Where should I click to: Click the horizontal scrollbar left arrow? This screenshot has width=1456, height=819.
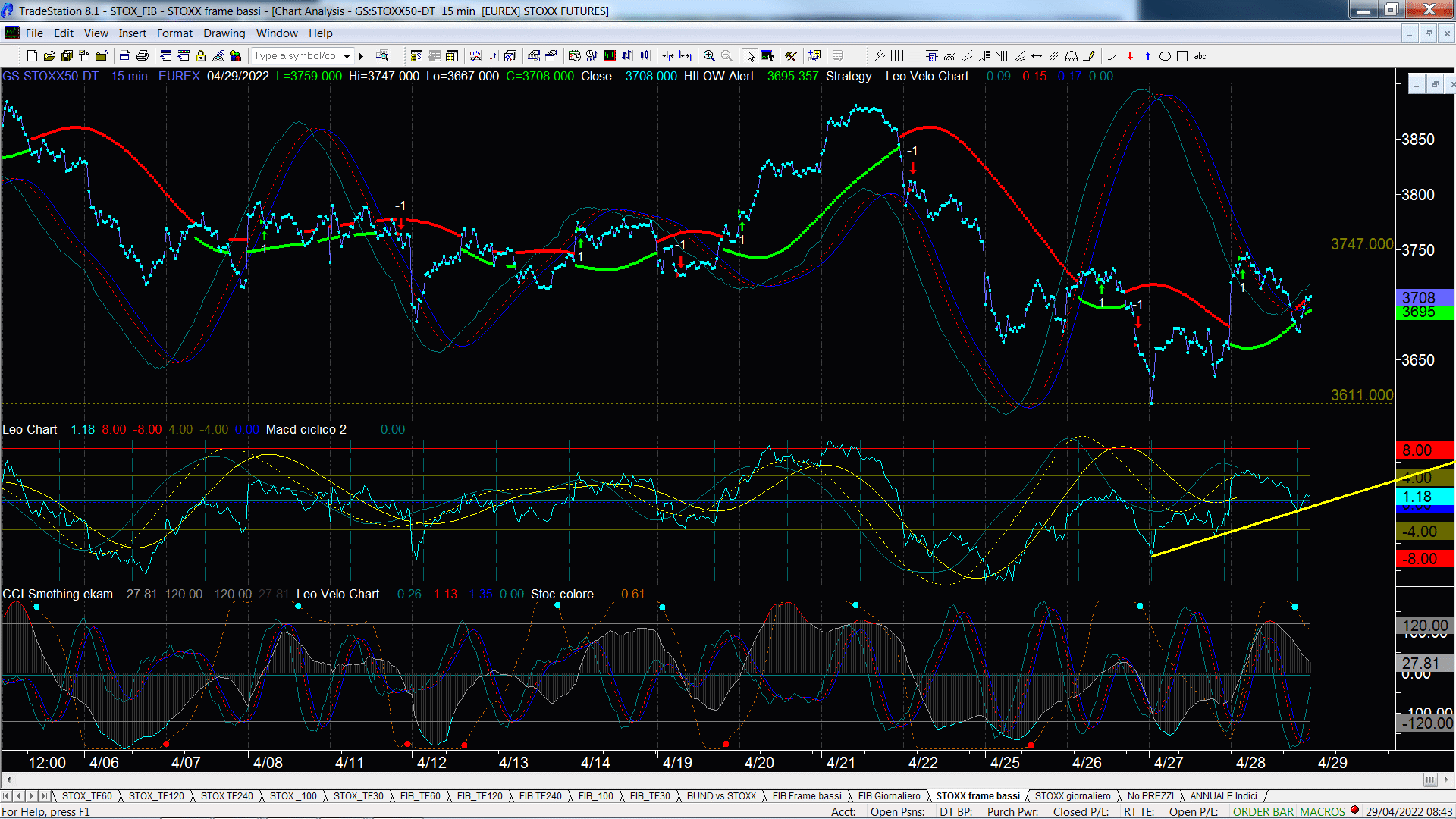[x=8, y=780]
